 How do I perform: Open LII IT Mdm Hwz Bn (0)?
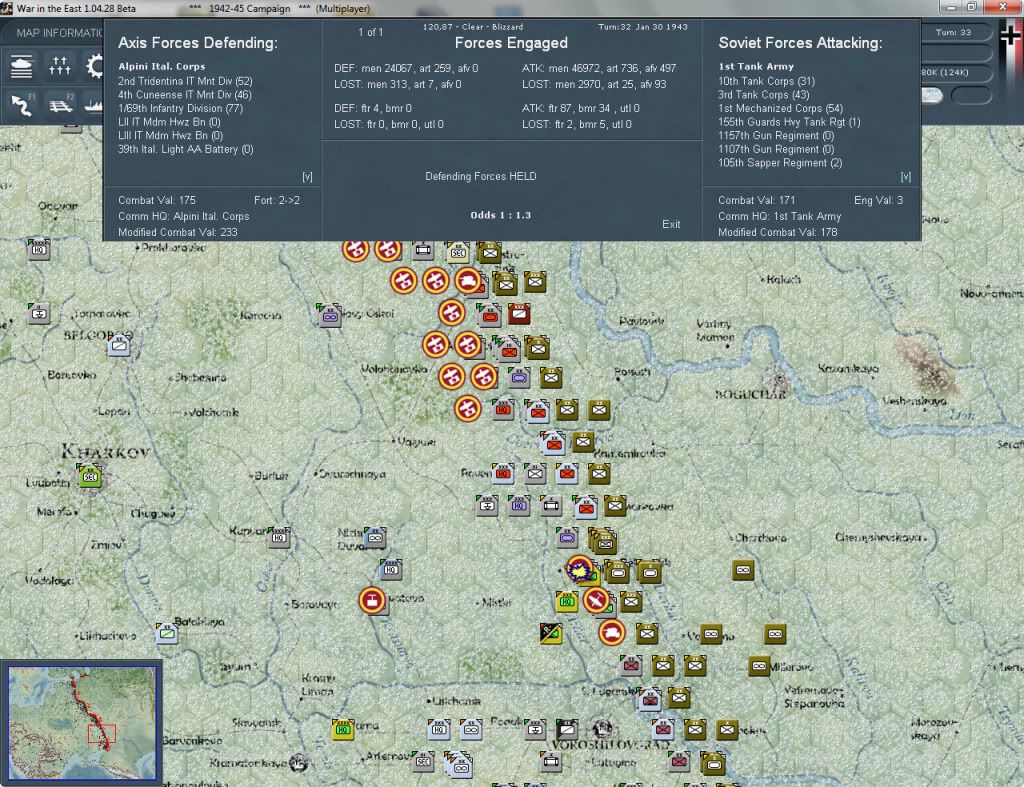(x=169, y=121)
